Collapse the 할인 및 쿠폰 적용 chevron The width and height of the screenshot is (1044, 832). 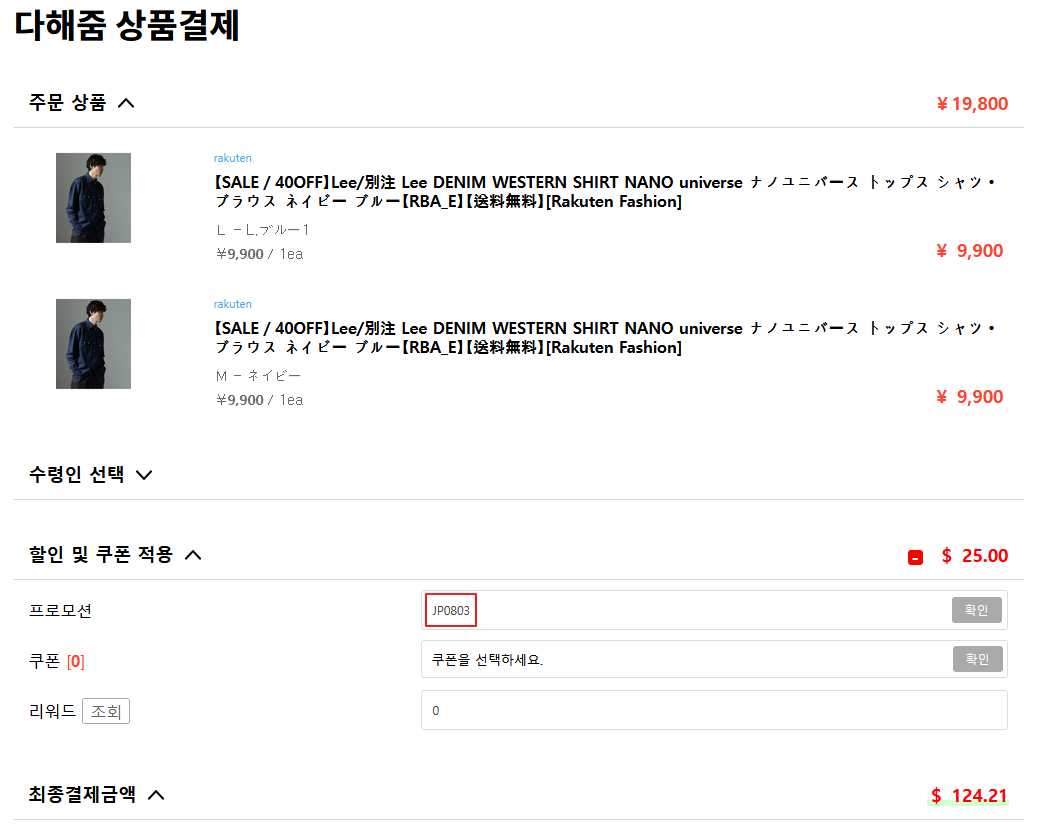point(193,555)
